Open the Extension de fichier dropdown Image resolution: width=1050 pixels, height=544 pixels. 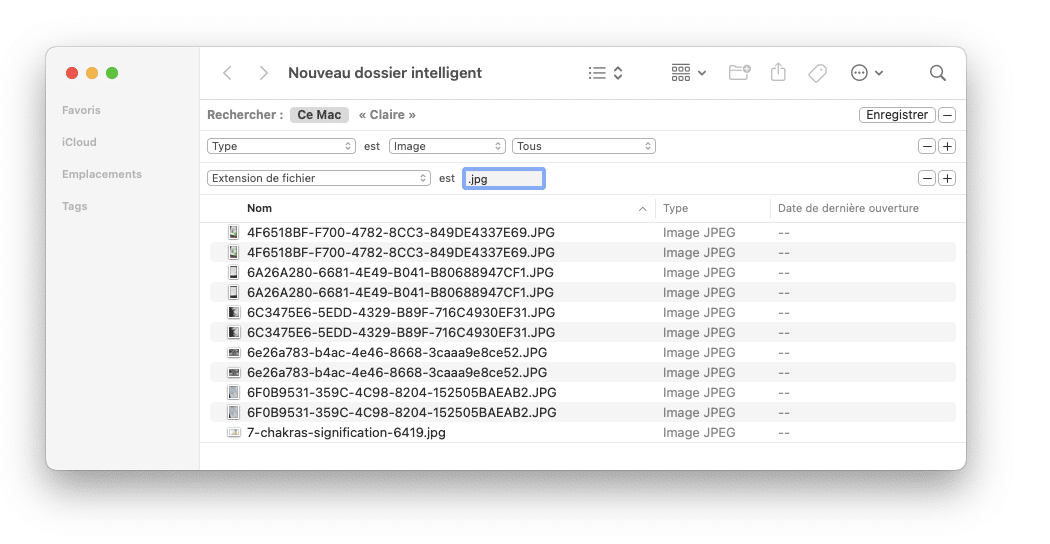tap(318, 178)
